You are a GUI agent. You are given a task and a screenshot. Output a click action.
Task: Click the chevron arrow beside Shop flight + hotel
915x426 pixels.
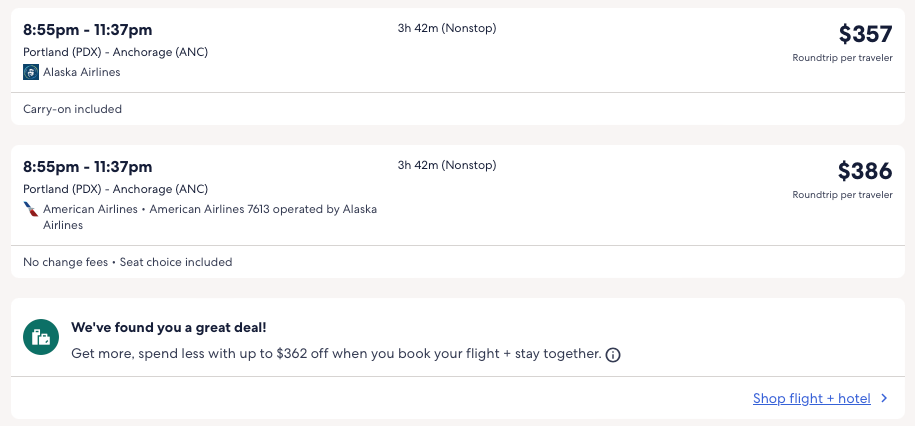[884, 399]
